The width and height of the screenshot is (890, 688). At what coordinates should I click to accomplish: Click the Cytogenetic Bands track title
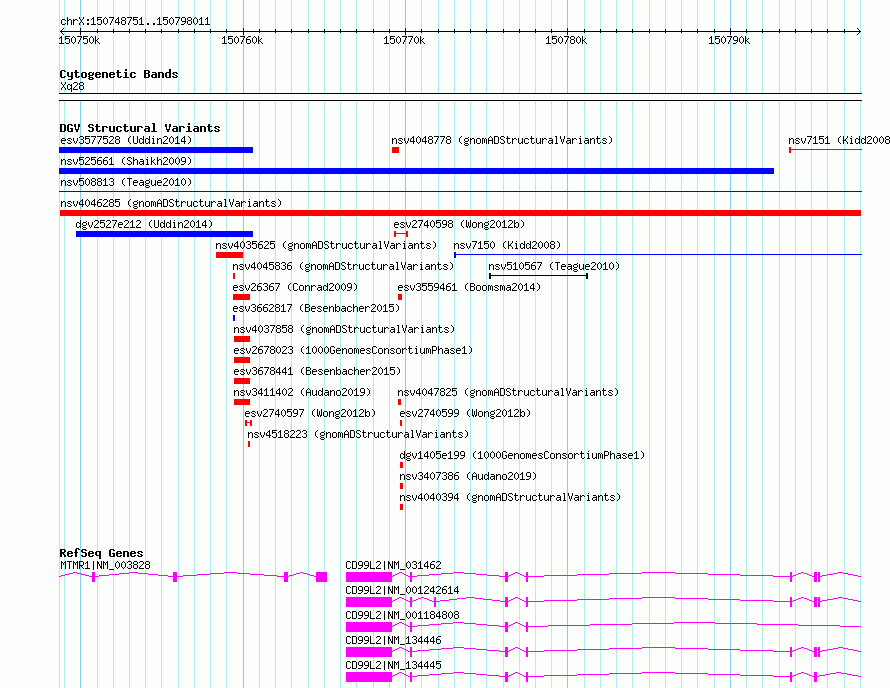coord(119,74)
